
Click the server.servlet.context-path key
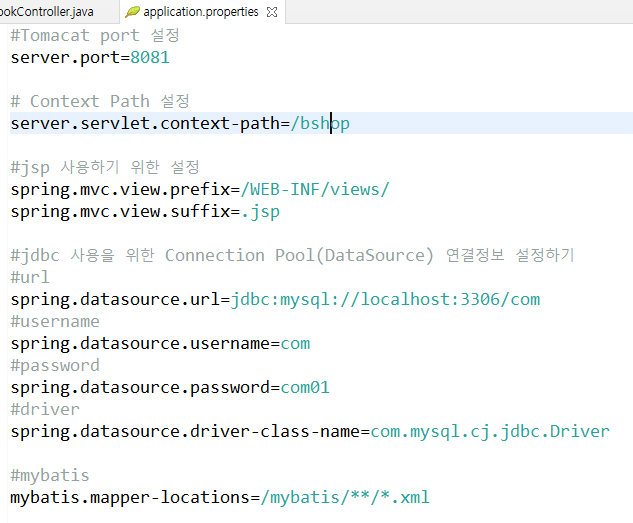(145, 123)
